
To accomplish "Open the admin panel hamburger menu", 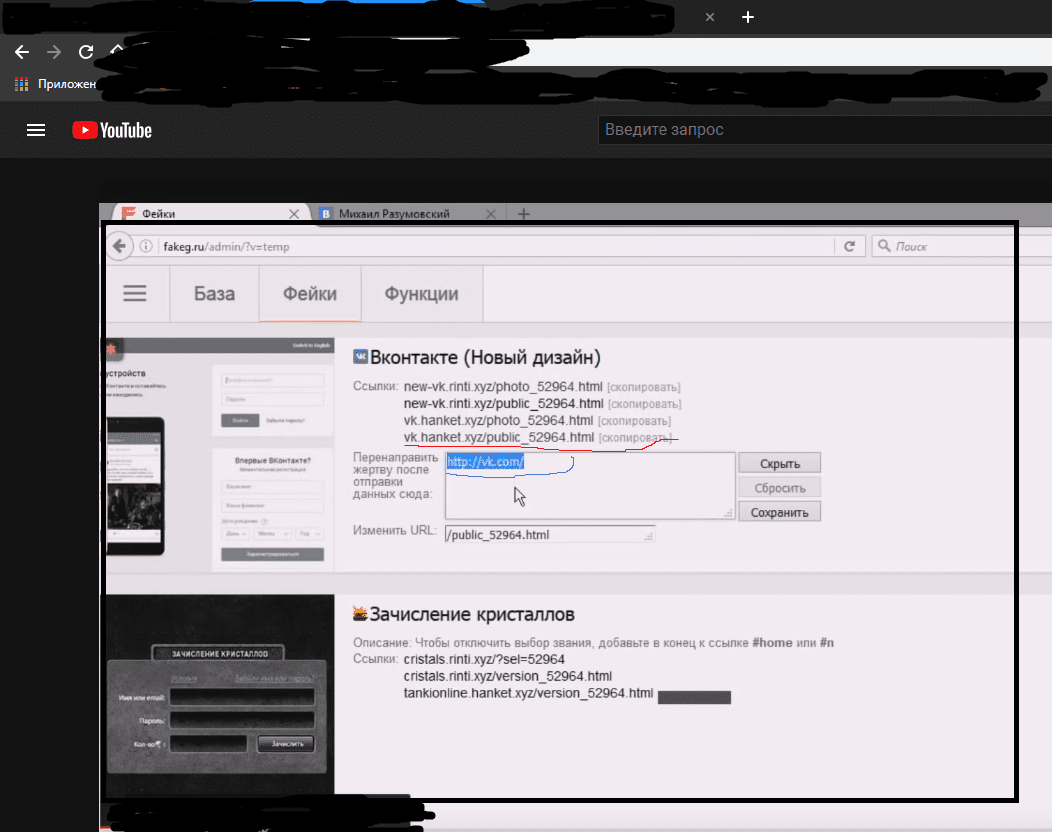I will (134, 293).
